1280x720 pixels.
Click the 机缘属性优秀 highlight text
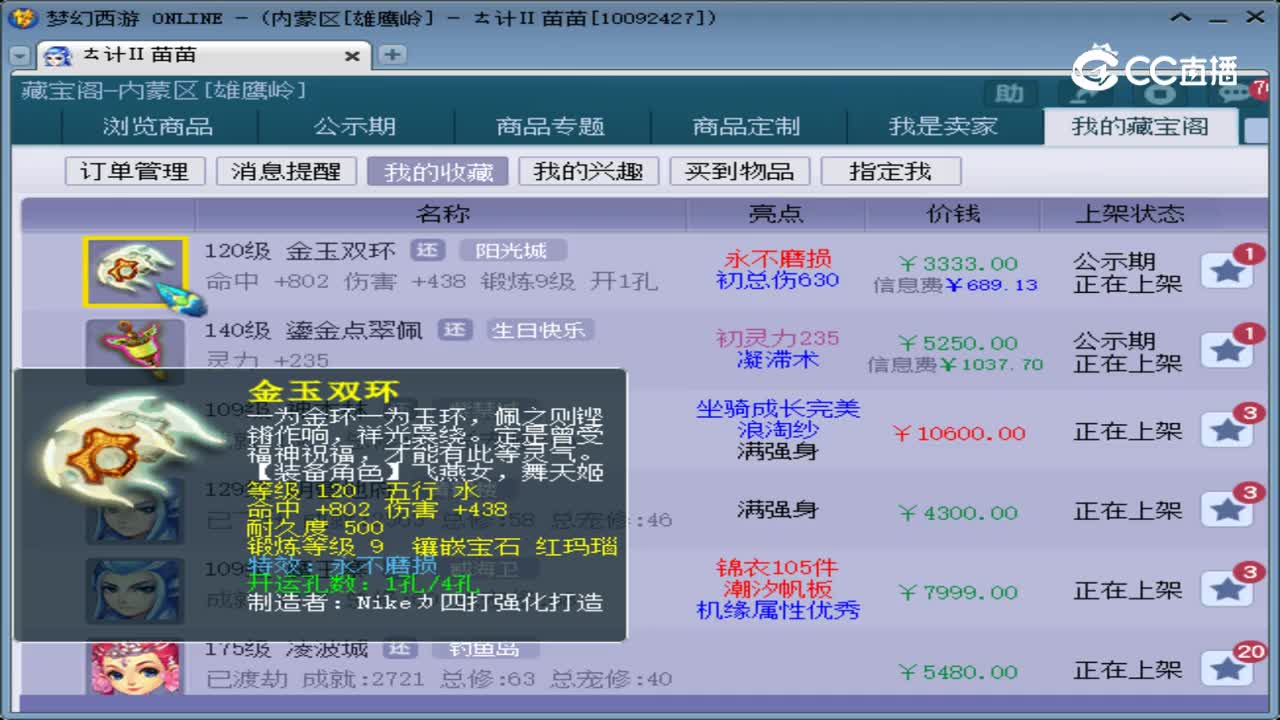click(x=777, y=609)
